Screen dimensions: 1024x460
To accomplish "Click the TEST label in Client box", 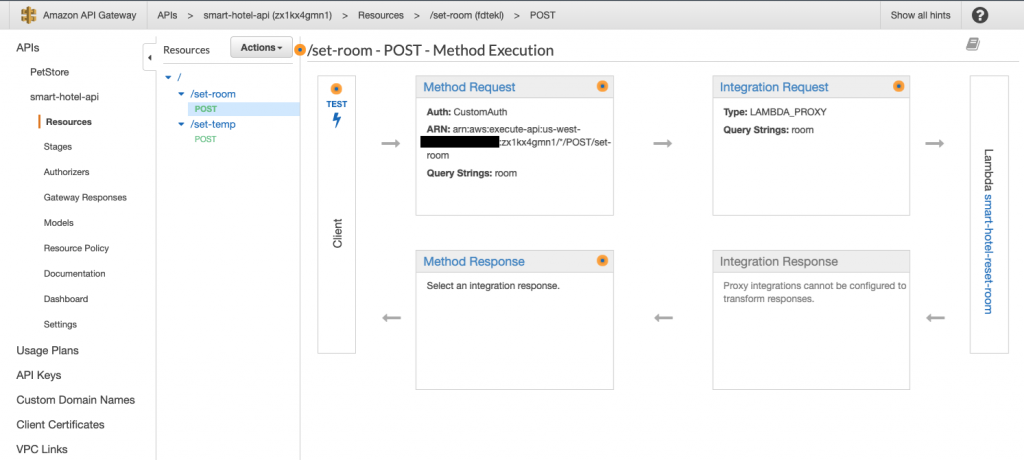I will click(x=337, y=104).
